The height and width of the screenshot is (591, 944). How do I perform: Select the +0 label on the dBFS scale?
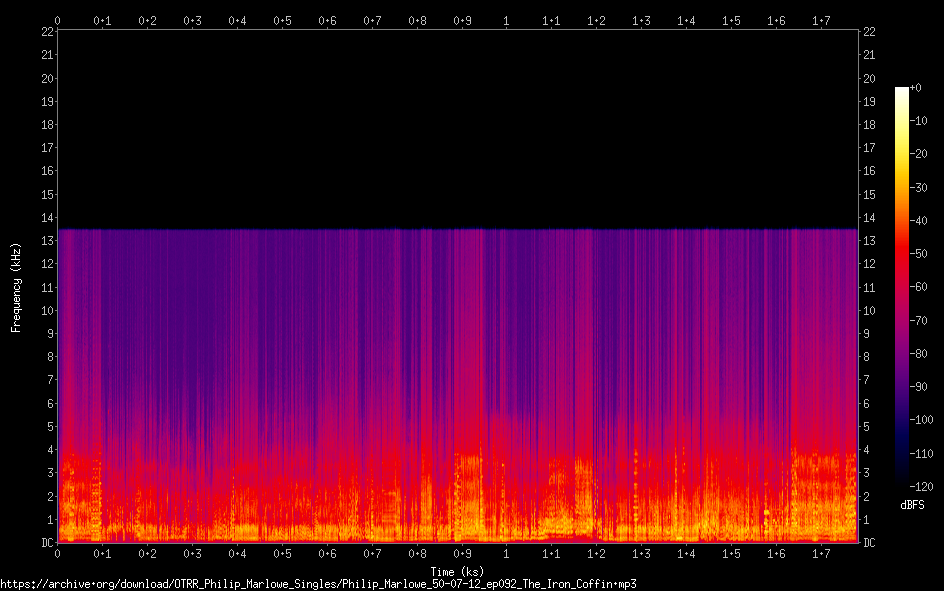click(x=916, y=88)
